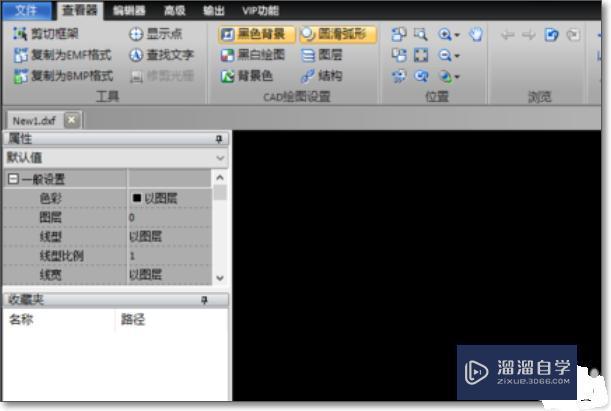611x411 pixels.
Task: Open the zoom out dropdown arrow
Action: tap(457, 56)
